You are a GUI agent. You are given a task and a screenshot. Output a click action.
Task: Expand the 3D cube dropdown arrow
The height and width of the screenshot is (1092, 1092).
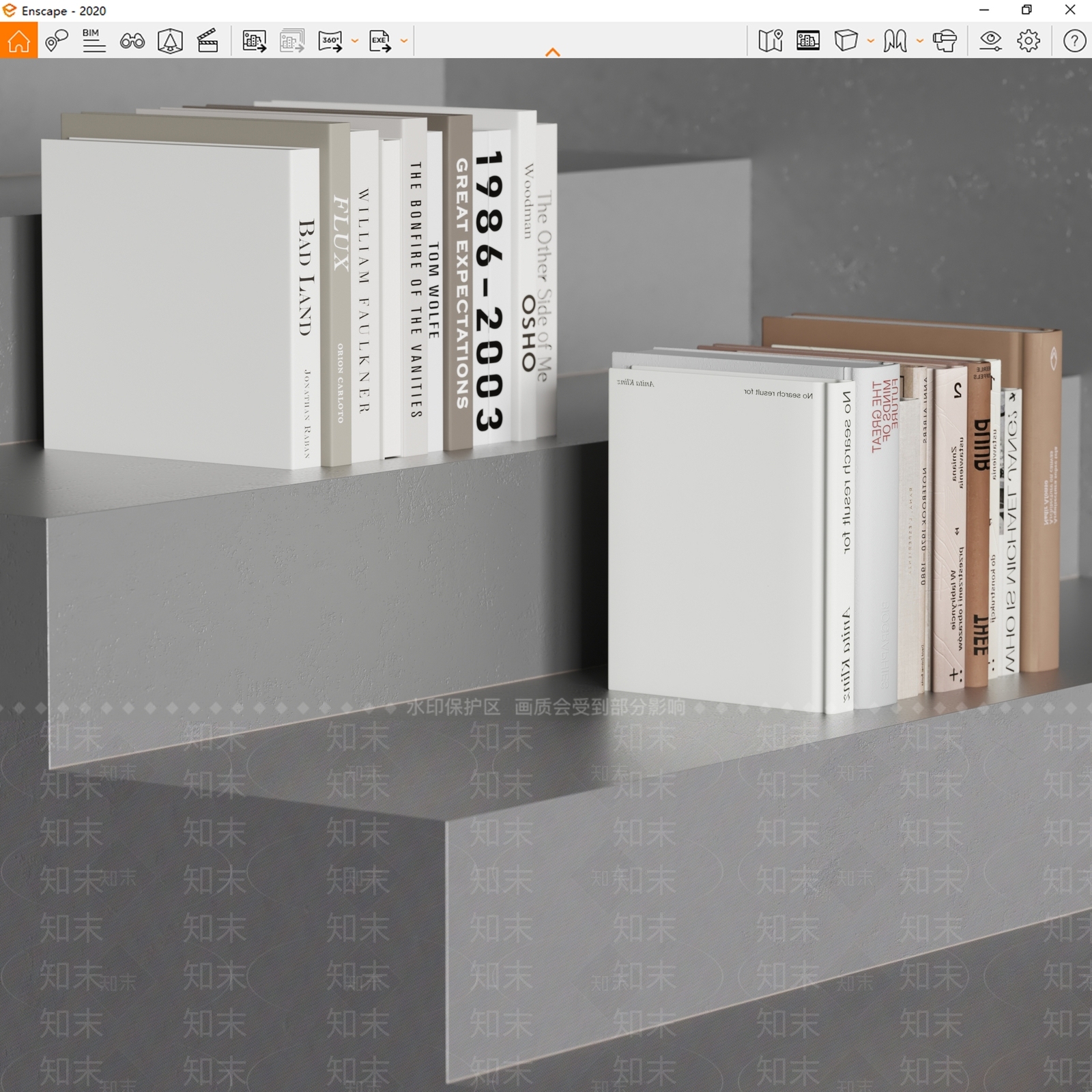[870, 42]
